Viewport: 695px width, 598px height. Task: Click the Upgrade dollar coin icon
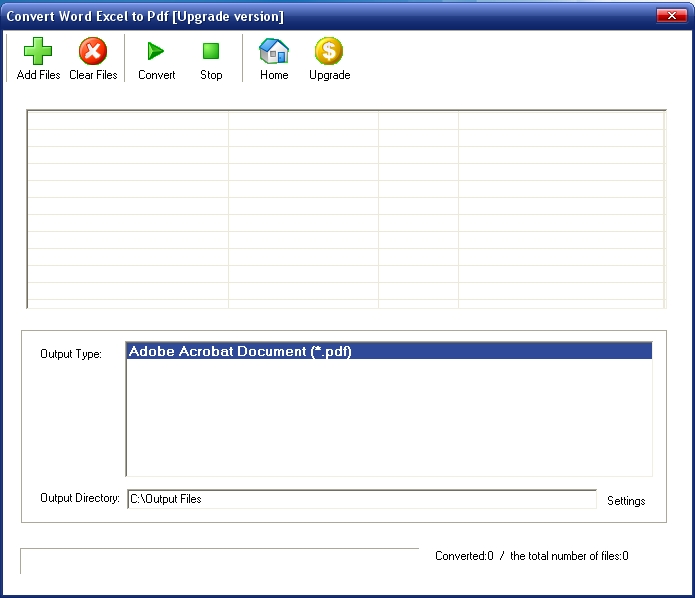coord(329,51)
